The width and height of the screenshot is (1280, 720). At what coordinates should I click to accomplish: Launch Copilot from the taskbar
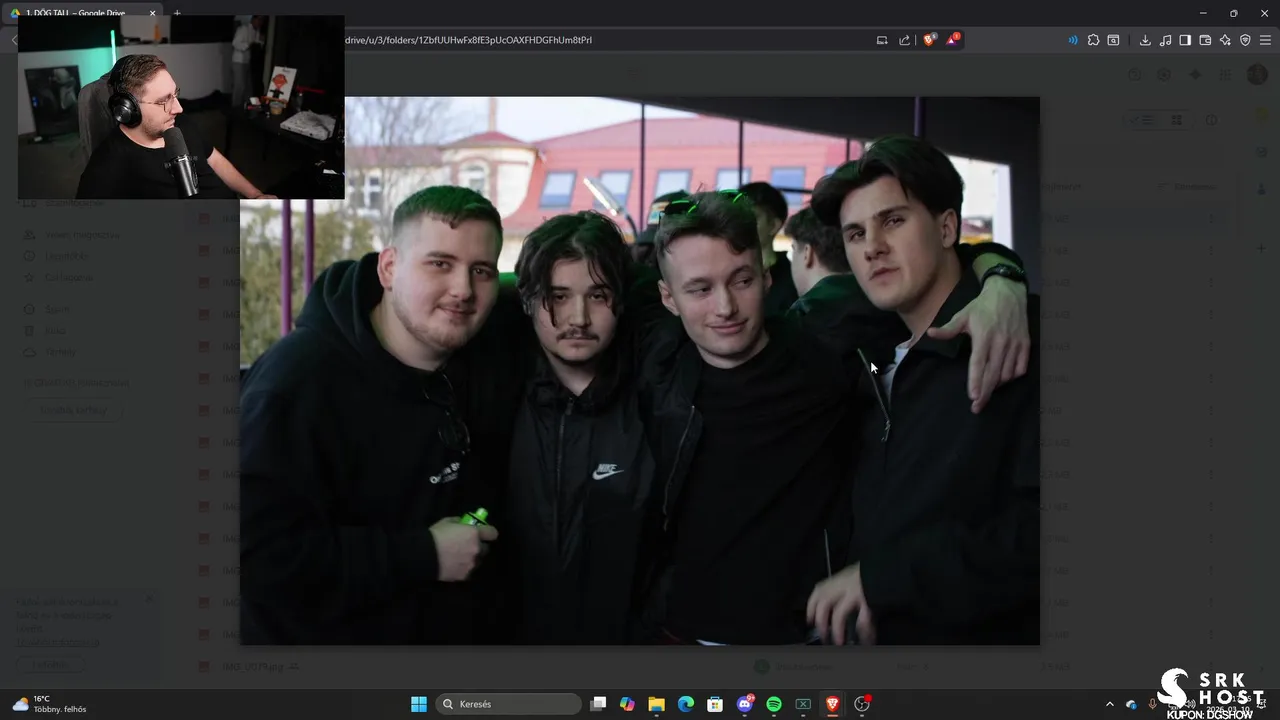(x=627, y=704)
